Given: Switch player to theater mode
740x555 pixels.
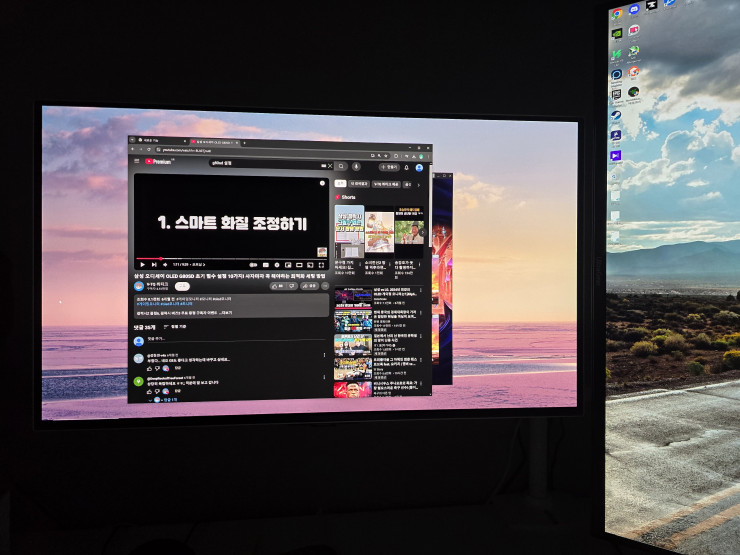Looking at the screenshot, I should click(299, 265).
